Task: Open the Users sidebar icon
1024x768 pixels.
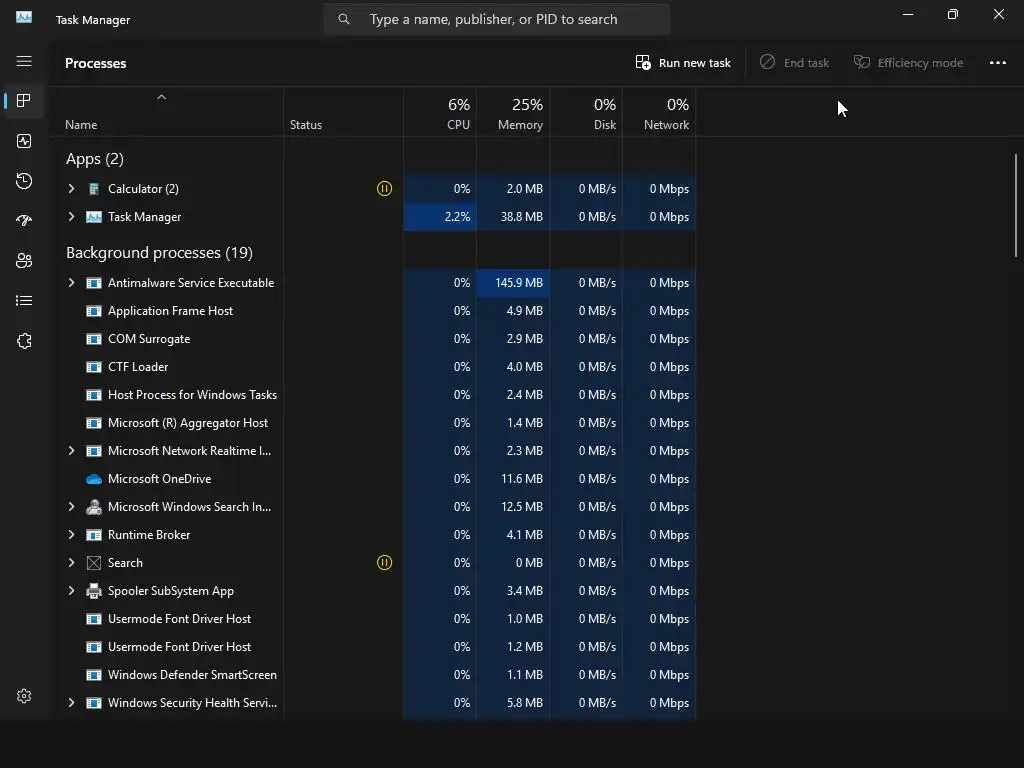Action: tap(24, 261)
